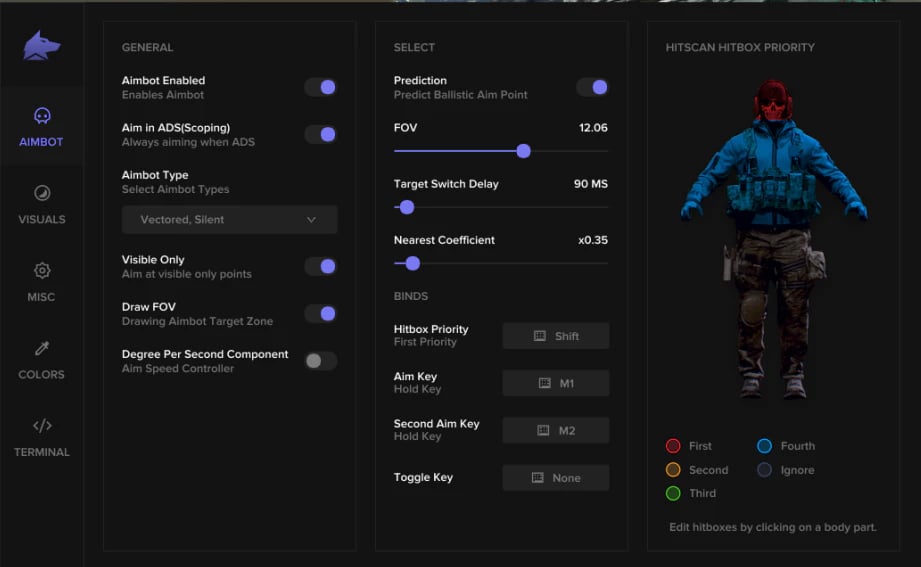This screenshot has height=567, width=921.
Task: Click 'Select Aimbot Types' description text
Action: point(176,189)
